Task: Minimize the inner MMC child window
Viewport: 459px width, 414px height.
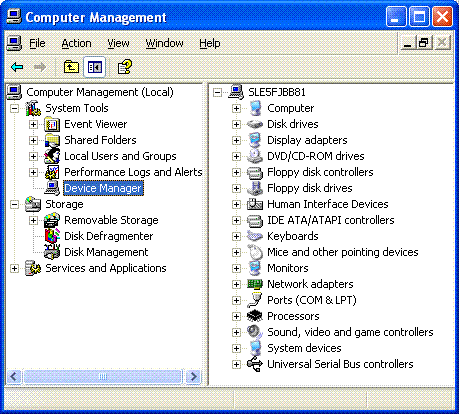Action: 407,43
